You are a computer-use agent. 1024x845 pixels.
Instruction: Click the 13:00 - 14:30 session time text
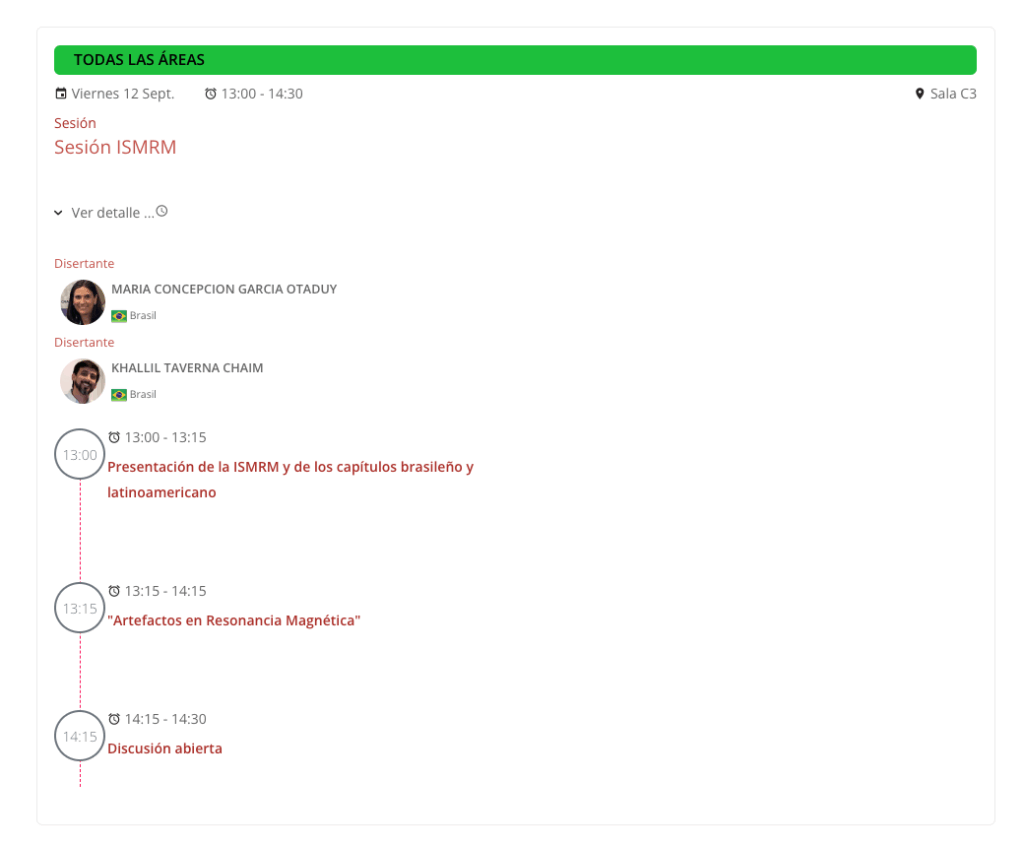click(x=262, y=93)
